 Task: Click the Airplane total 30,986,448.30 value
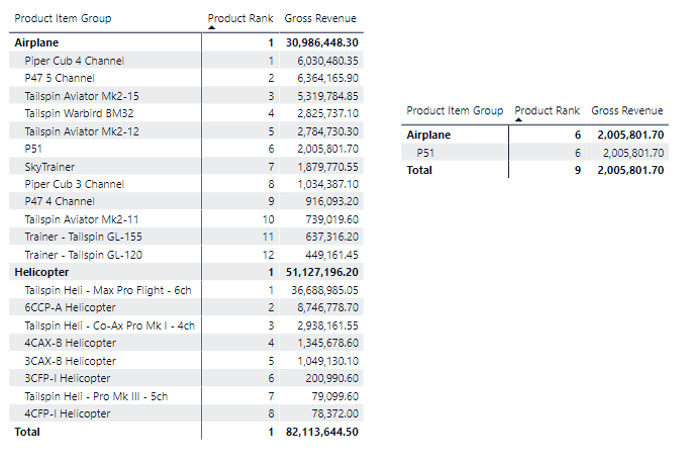pos(322,43)
